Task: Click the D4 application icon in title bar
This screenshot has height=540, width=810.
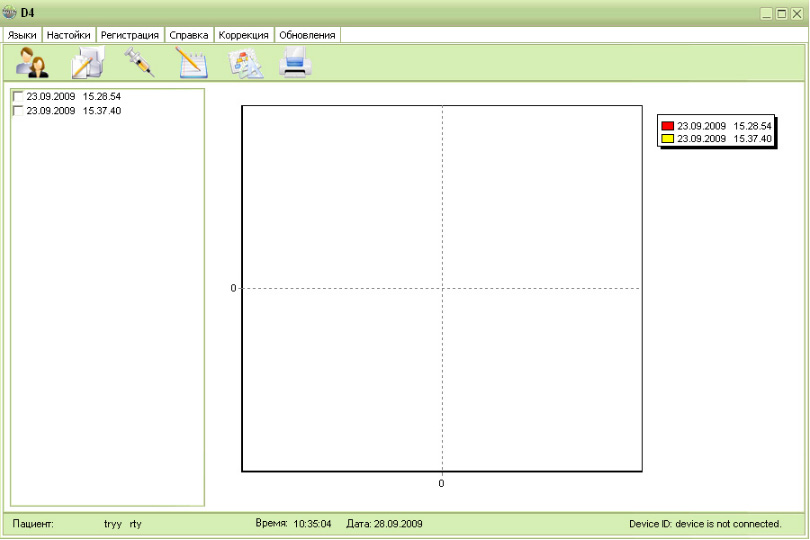Action: (10, 13)
